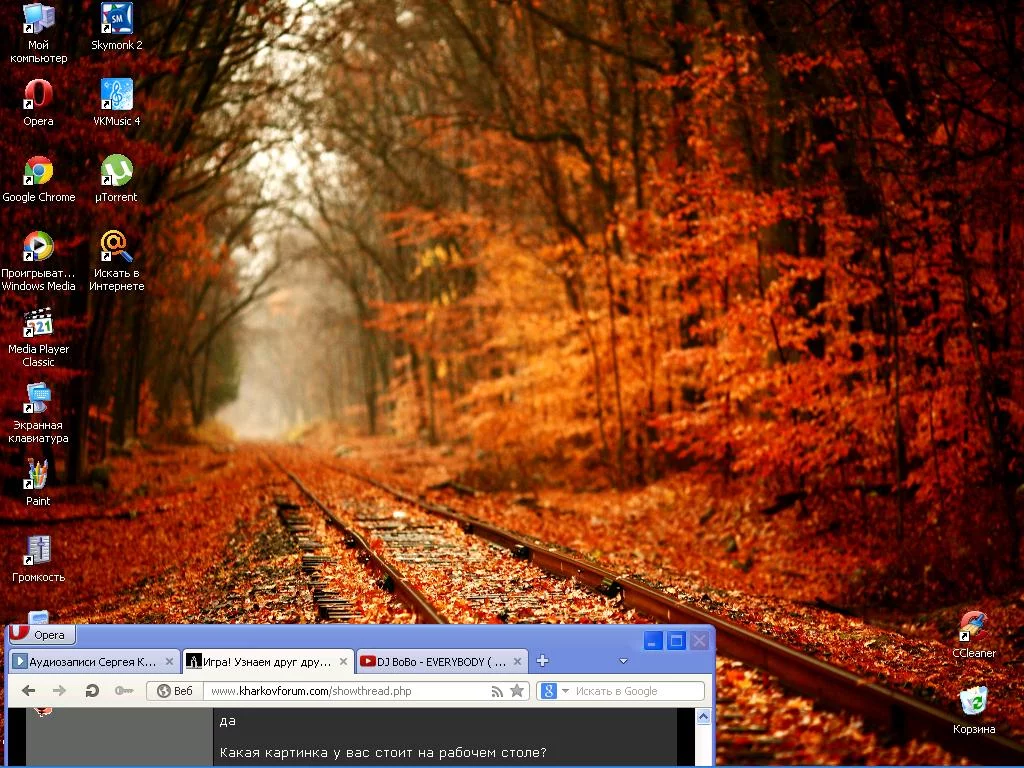This screenshot has width=1024, height=768.
Task: Maximize the Opera window
Action: point(677,641)
